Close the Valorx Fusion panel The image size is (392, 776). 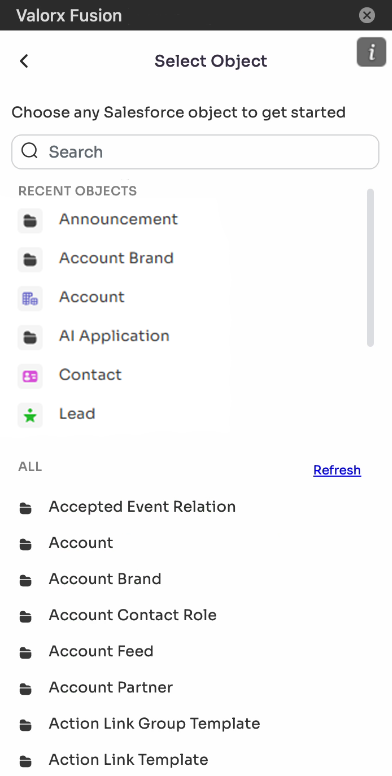click(367, 15)
